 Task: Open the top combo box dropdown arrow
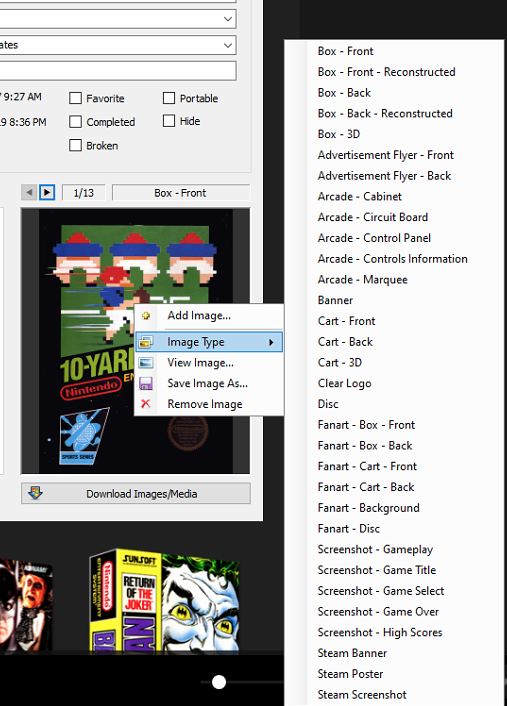tap(228, 19)
